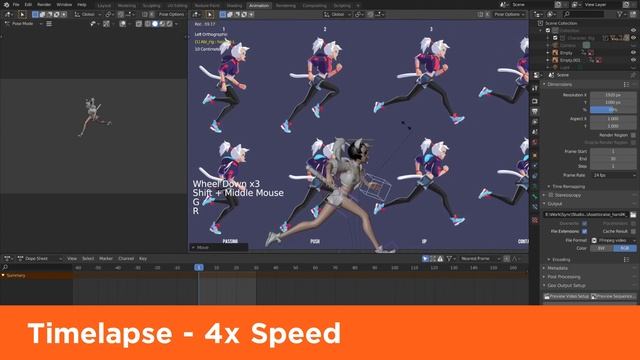Open dope sheet filter funnel dropdown
Screen dimensions: 640x360
pyautogui.click(x=451, y=258)
